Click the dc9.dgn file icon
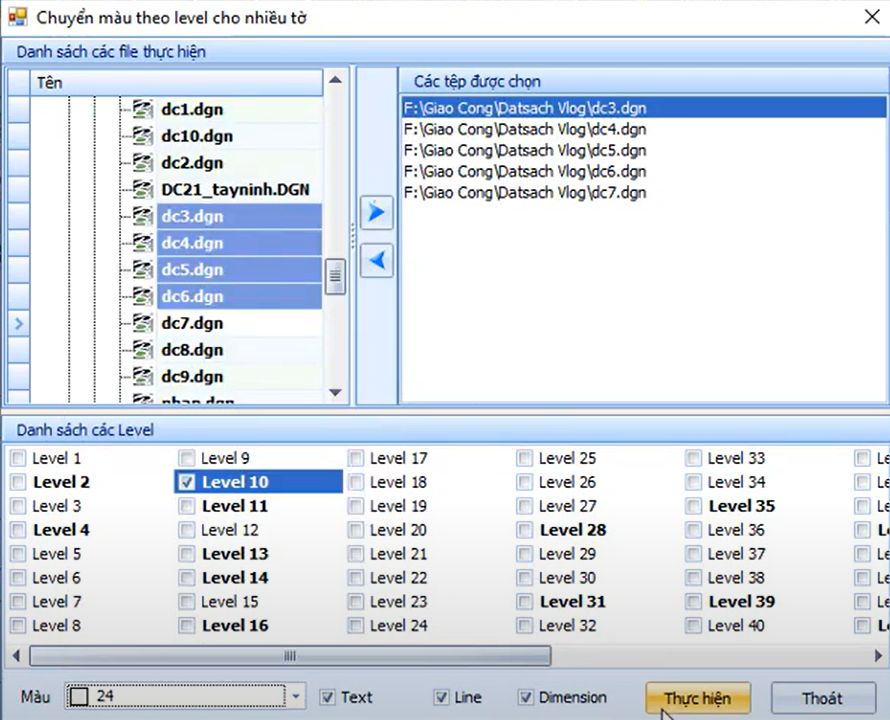 [143, 377]
